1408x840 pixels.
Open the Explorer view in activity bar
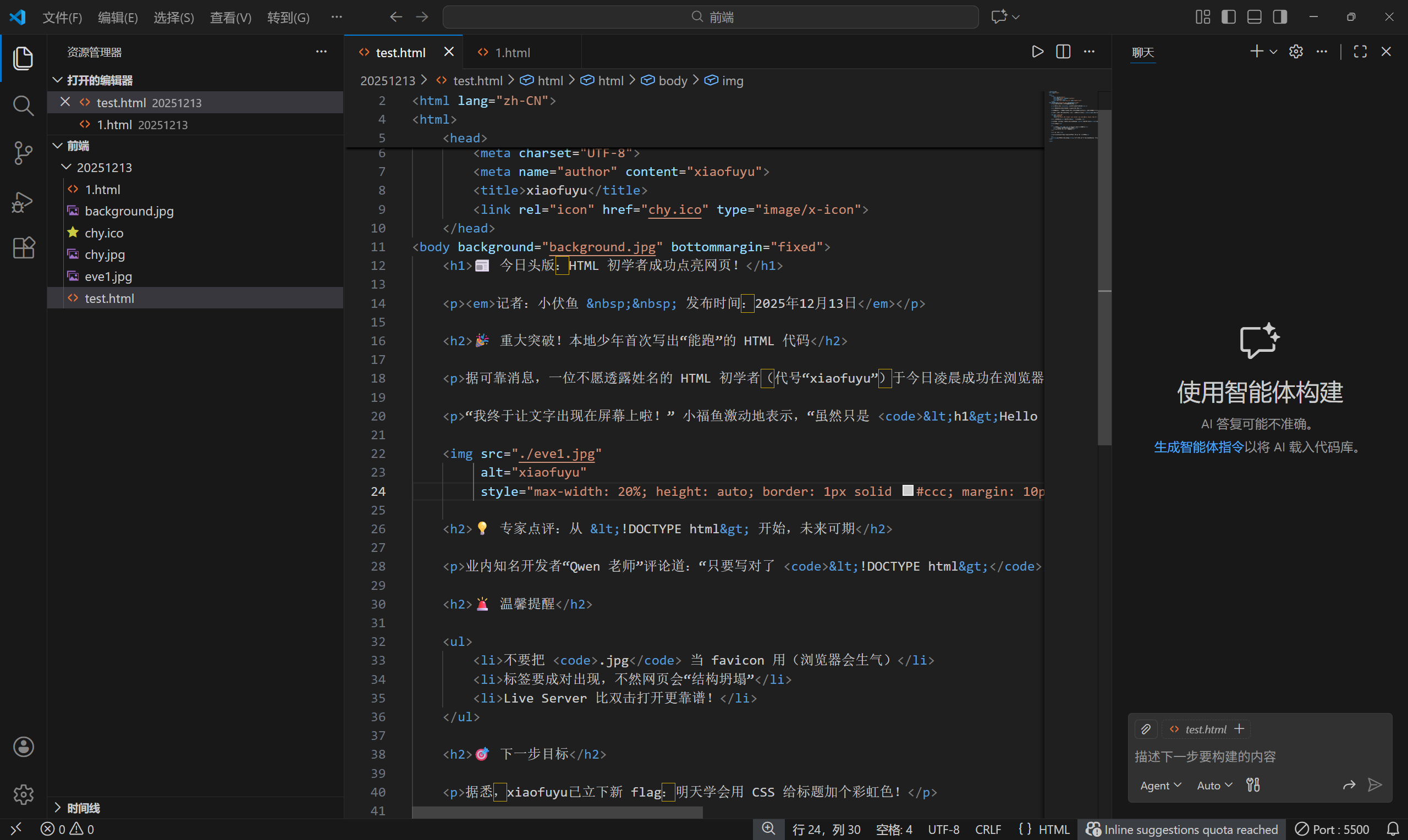coord(23,58)
